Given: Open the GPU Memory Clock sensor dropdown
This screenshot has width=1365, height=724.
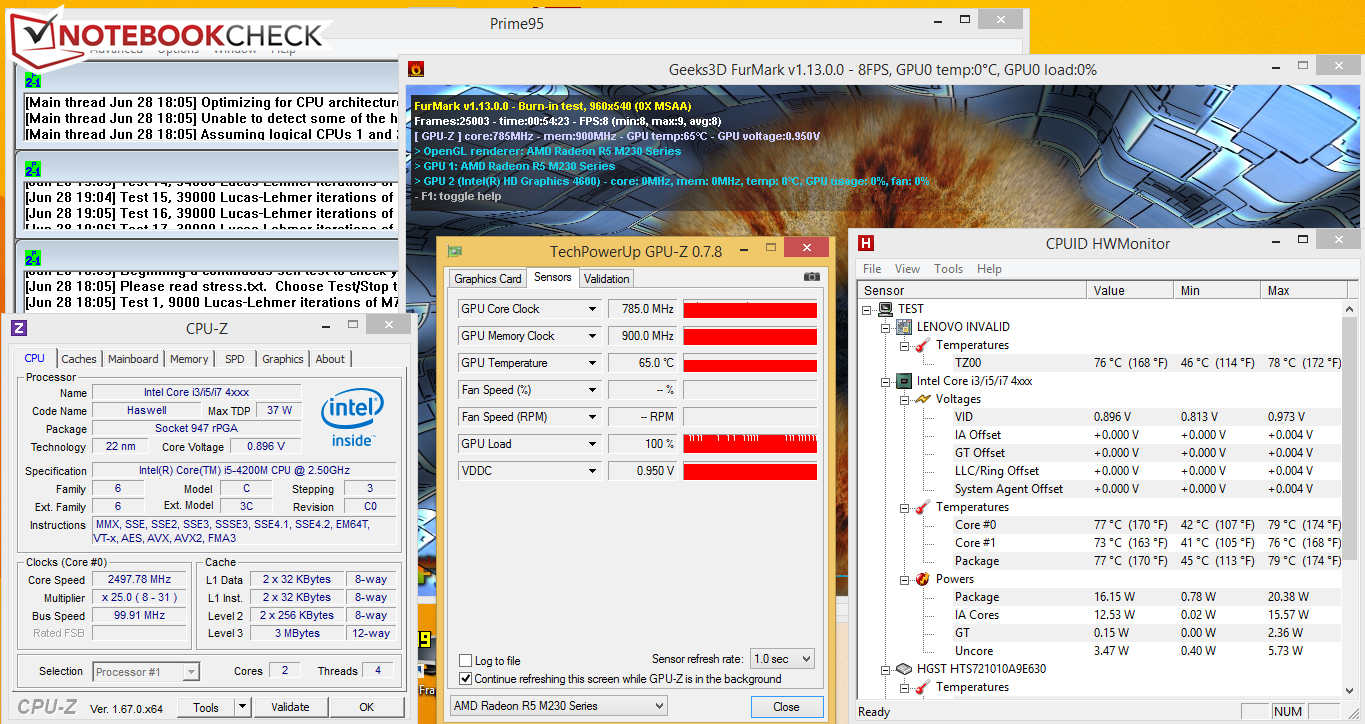Looking at the screenshot, I should click(592, 336).
